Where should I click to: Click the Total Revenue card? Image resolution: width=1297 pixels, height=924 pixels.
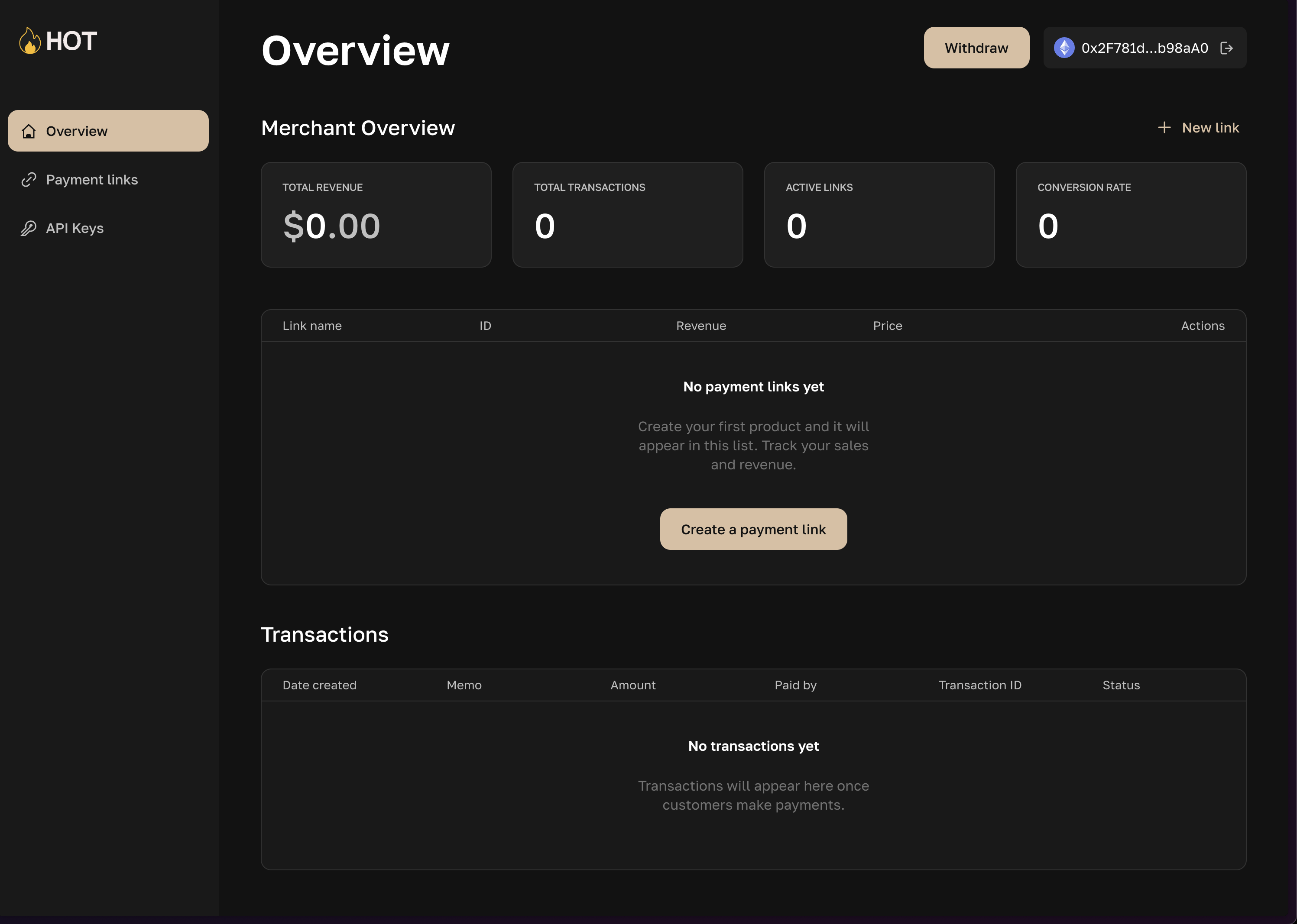(376, 214)
